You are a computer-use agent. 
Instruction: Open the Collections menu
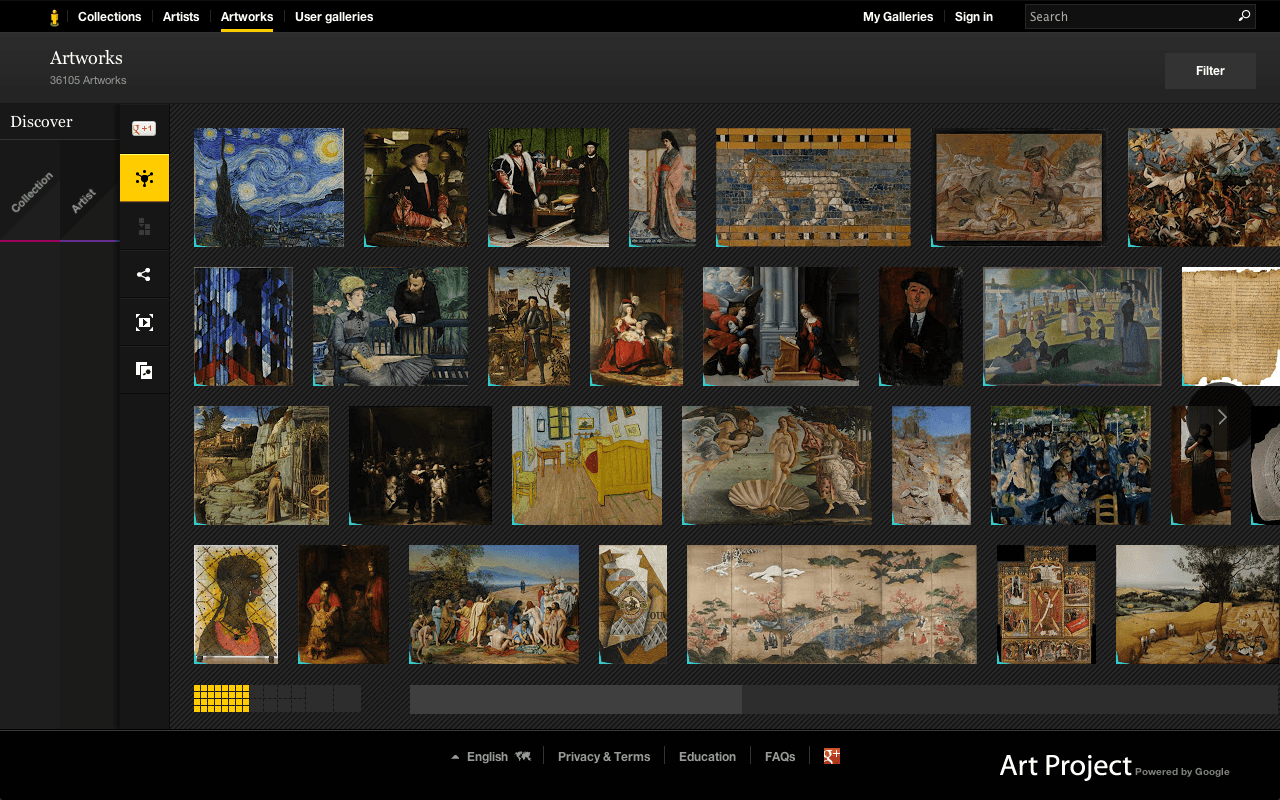pos(110,17)
